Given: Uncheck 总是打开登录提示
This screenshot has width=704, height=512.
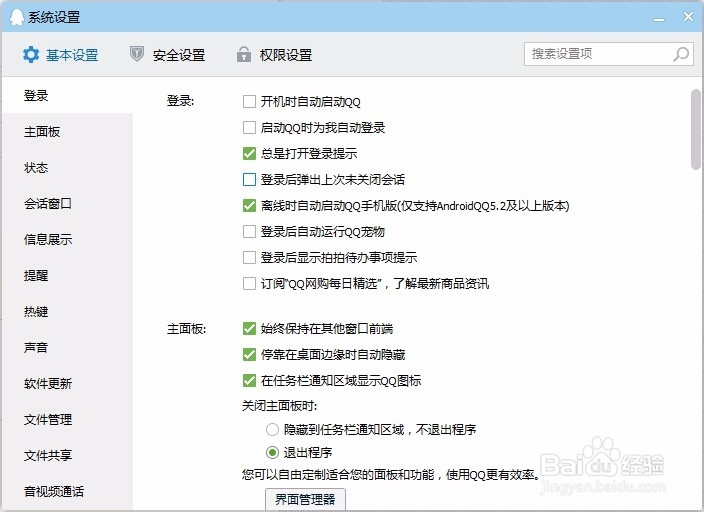Looking at the screenshot, I should 249,154.
